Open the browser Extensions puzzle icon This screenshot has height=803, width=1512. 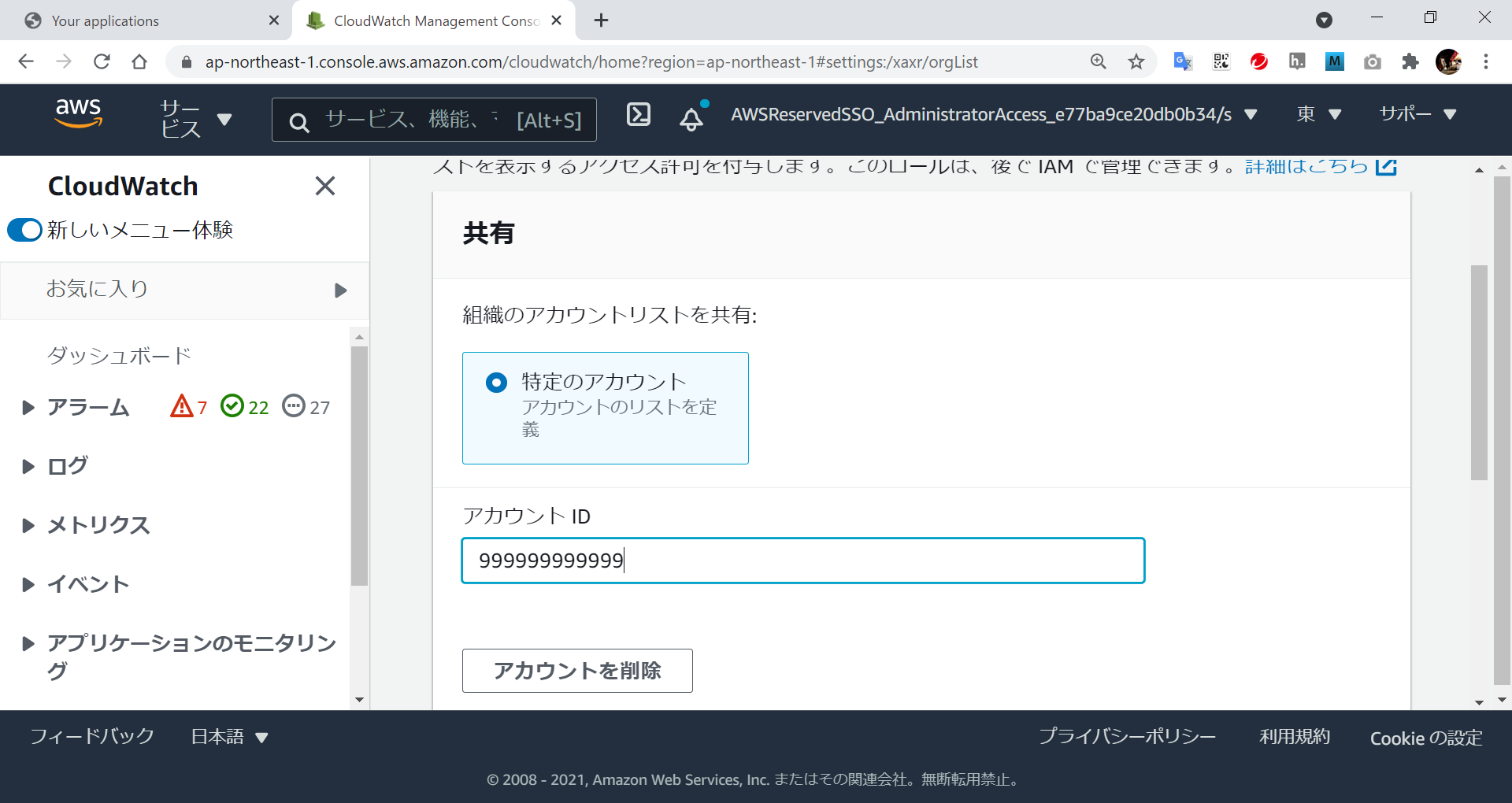(1410, 62)
